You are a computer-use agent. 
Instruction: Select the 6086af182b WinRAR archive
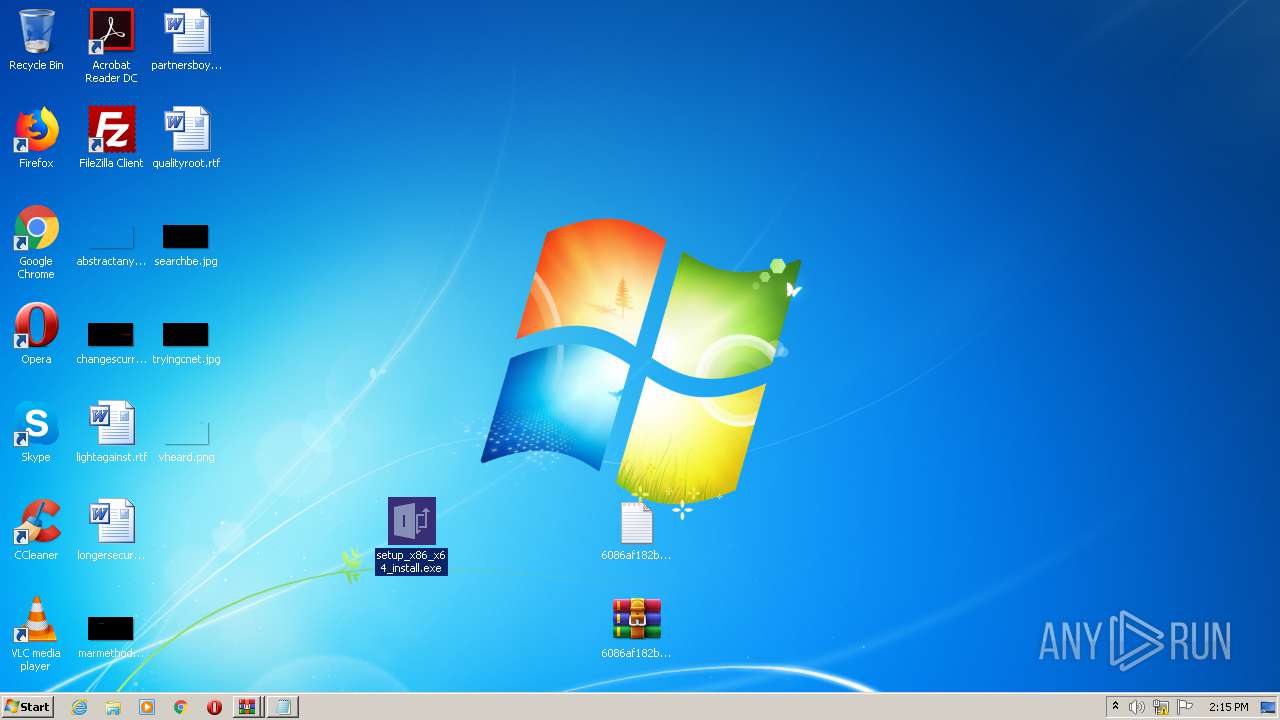636,628
